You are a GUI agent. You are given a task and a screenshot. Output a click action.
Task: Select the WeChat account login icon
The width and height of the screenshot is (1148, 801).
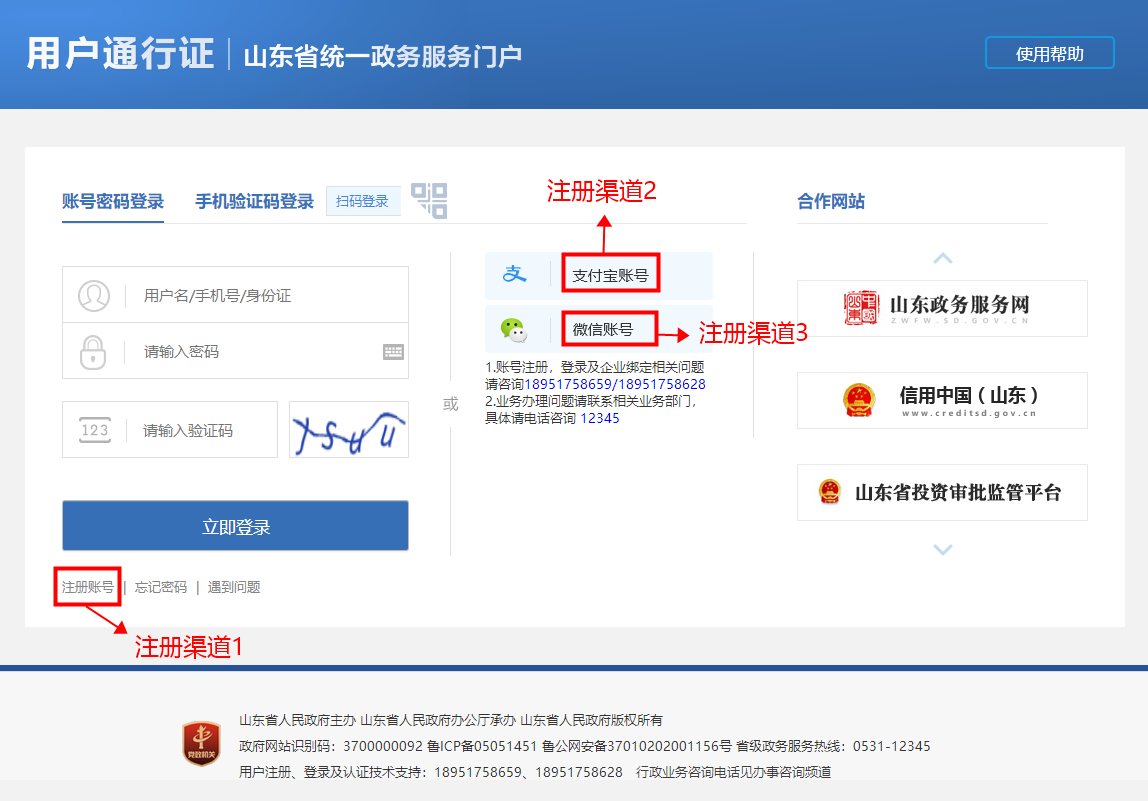point(515,329)
